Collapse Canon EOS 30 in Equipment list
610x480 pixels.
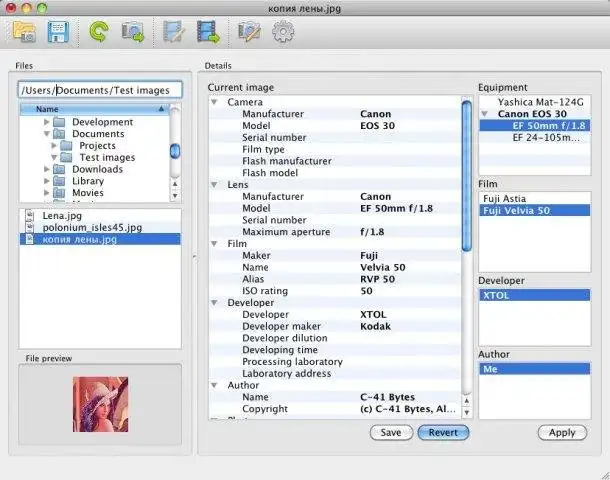pos(485,114)
